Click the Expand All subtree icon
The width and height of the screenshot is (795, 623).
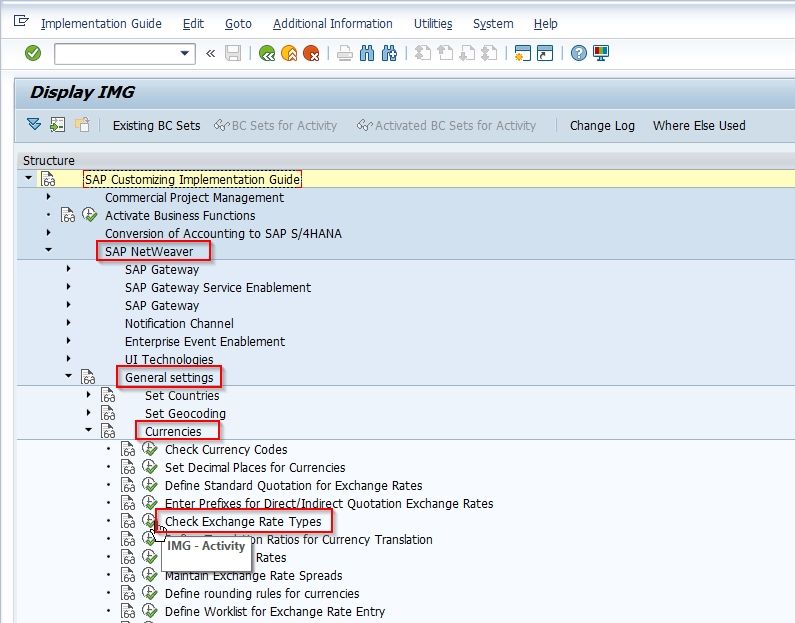(34, 125)
